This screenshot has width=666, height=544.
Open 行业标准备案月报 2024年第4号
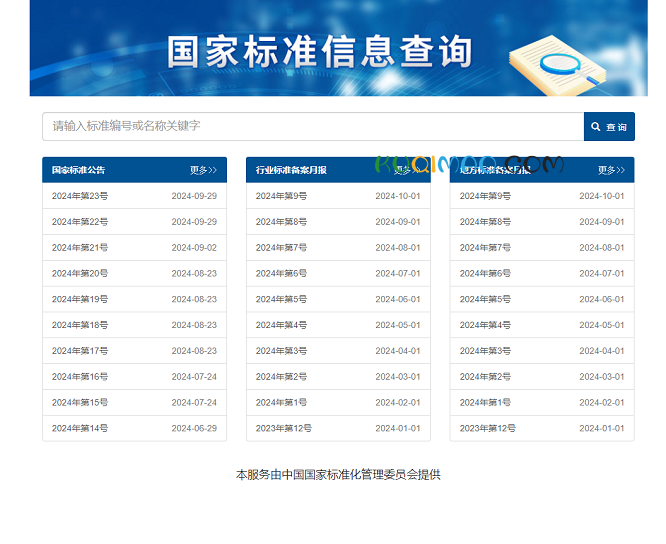click(281, 325)
